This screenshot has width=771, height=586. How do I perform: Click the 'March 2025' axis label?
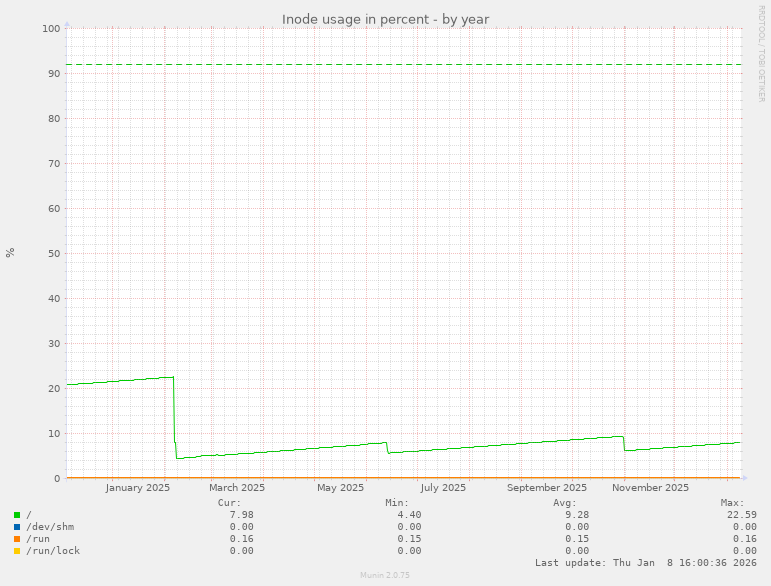pos(237,488)
